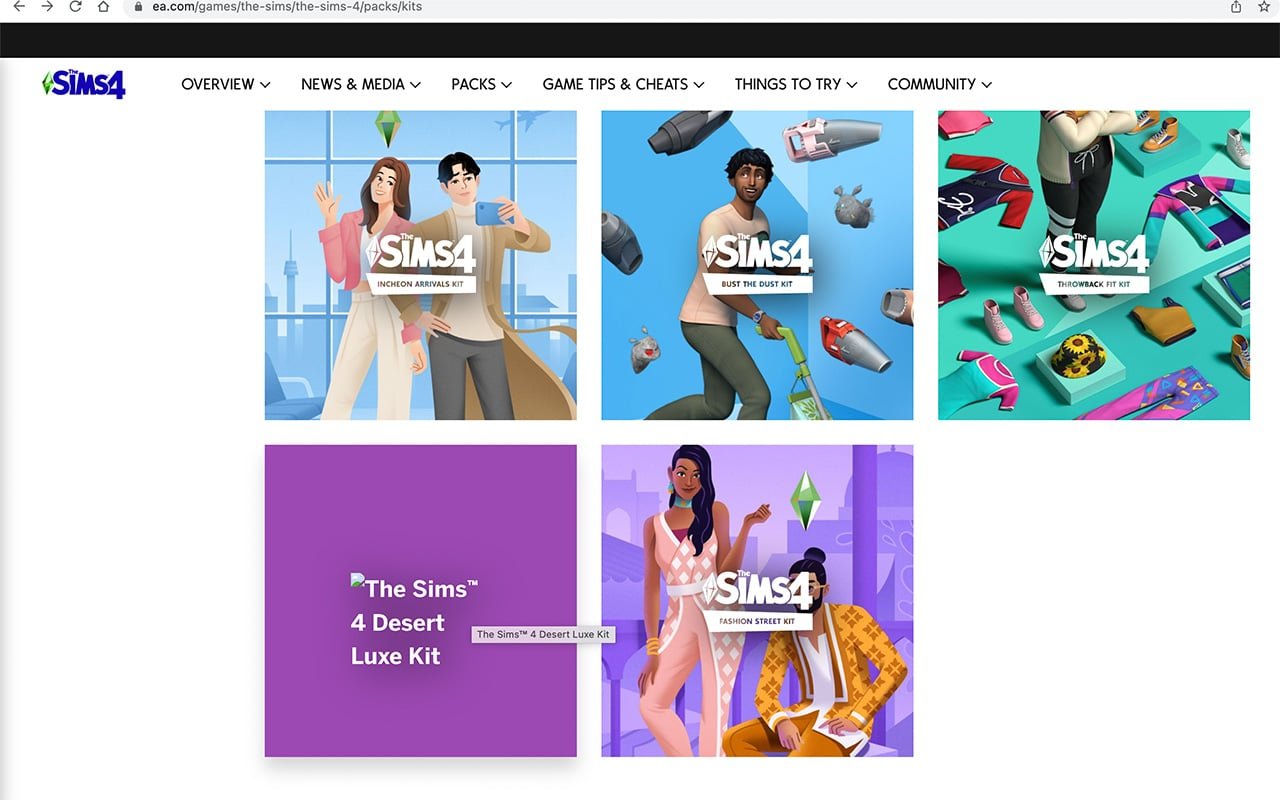Click the Sims 4 logo
1280x800 pixels.
[84, 84]
